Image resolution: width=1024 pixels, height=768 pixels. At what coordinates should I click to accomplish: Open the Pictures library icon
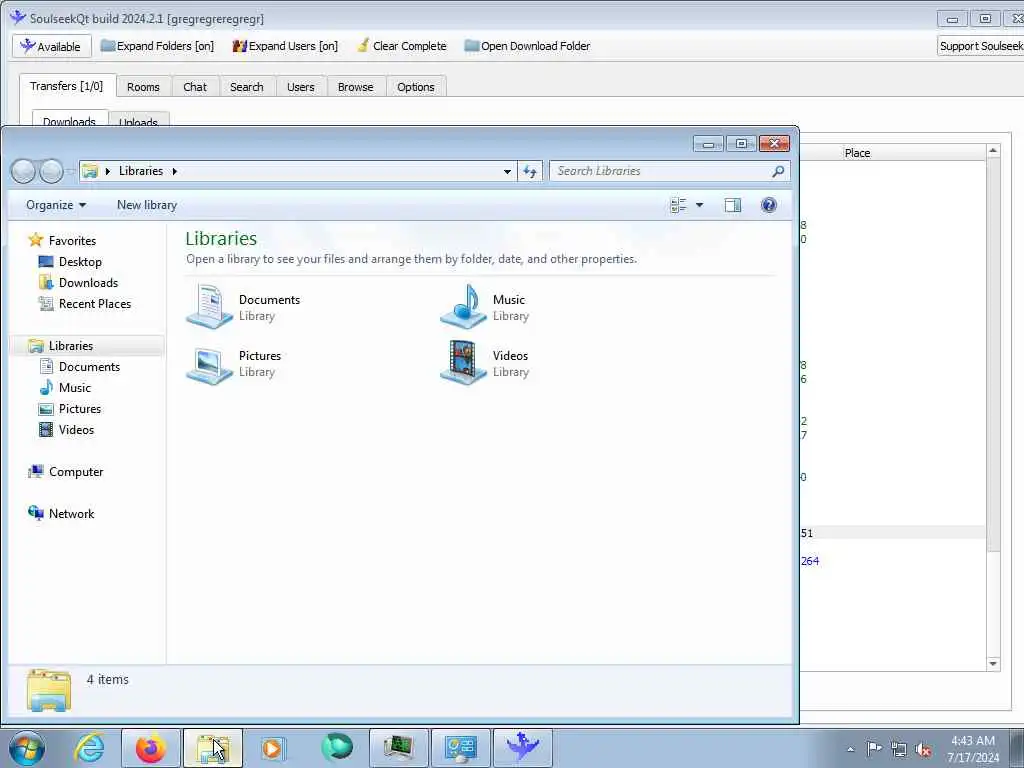(x=209, y=364)
